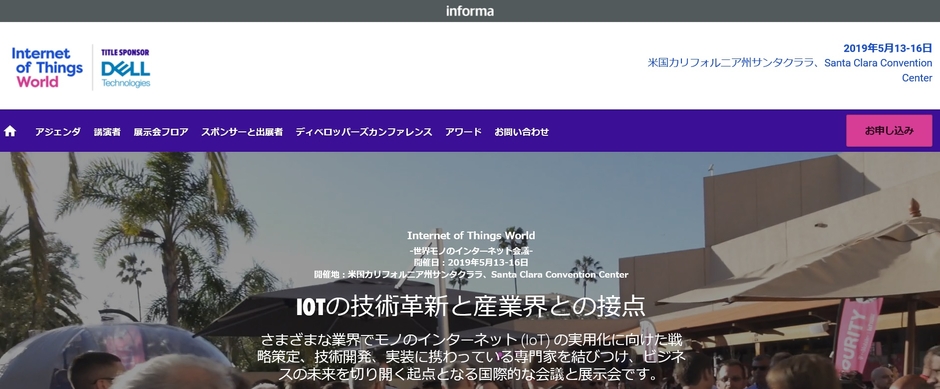Image resolution: width=940 pixels, height=389 pixels.
Task: Click the hero subtitle 世界モノのインターネット会議
Action: [x=471, y=251]
